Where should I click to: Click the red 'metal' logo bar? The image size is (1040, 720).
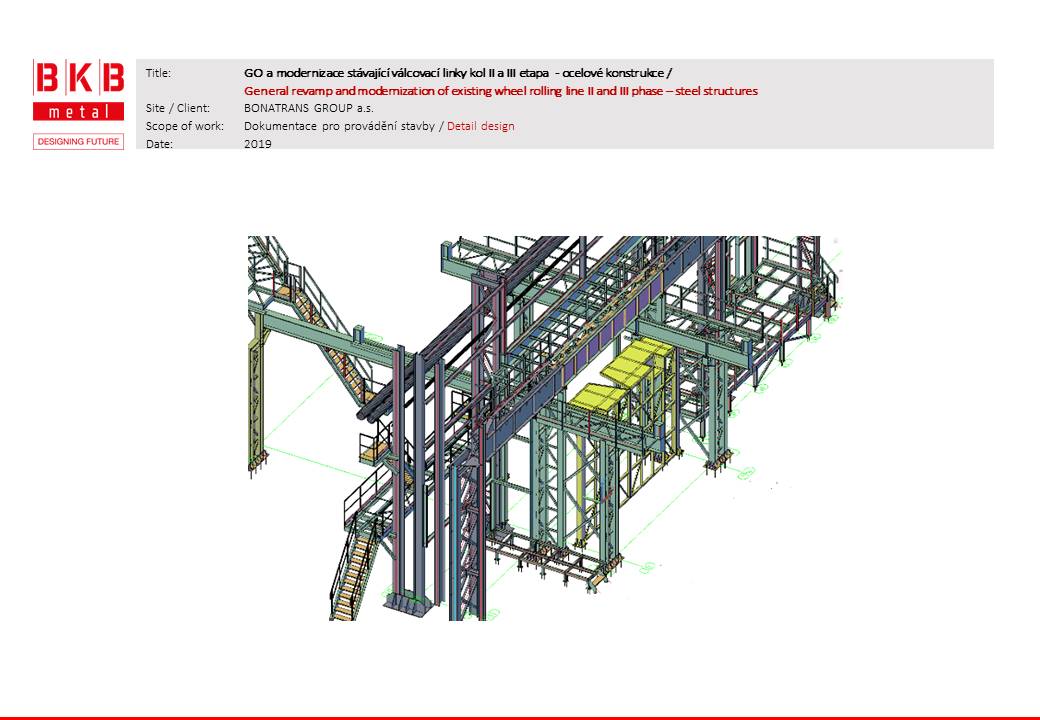(79, 111)
